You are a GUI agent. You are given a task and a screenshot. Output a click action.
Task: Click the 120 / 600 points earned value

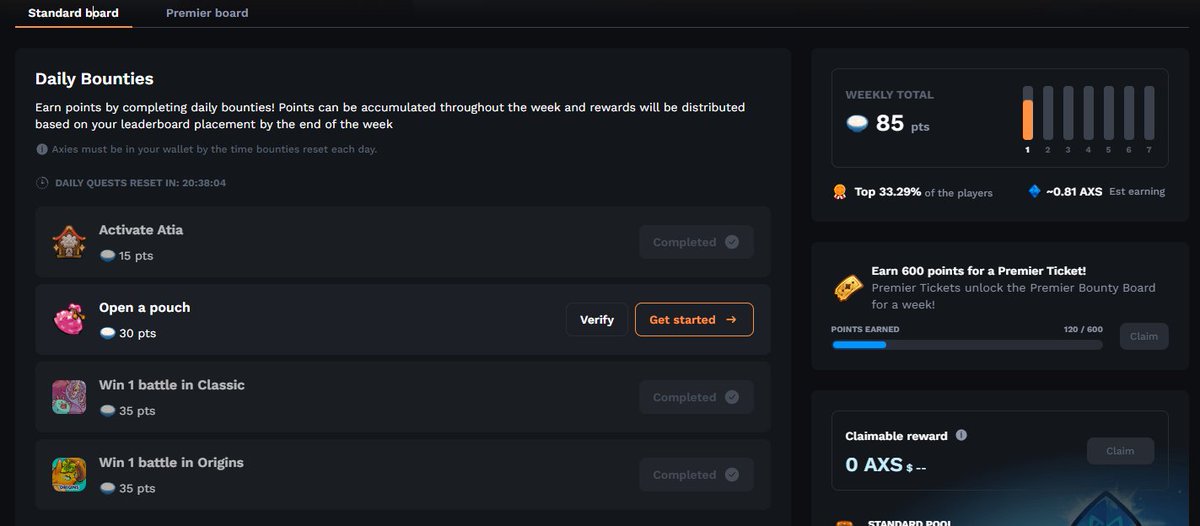(x=1083, y=329)
